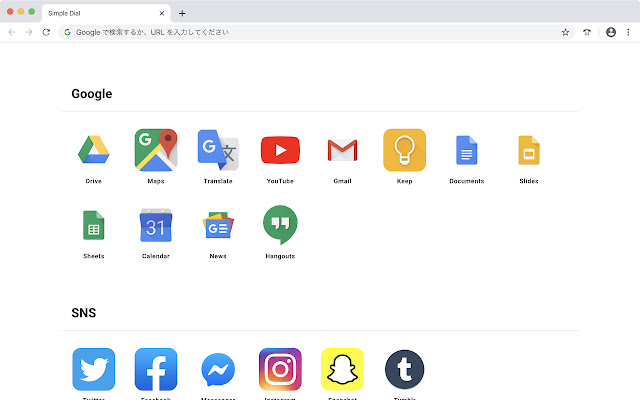Open the Facebook icon
The height and width of the screenshot is (400, 640).
click(156, 369)
